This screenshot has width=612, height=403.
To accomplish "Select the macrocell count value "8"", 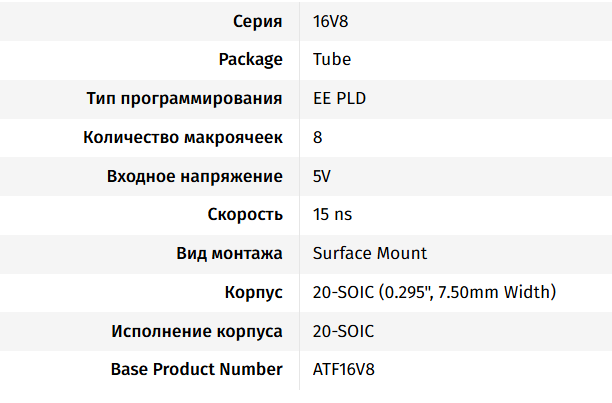I will pyautogui.click(x=318, y=137).
